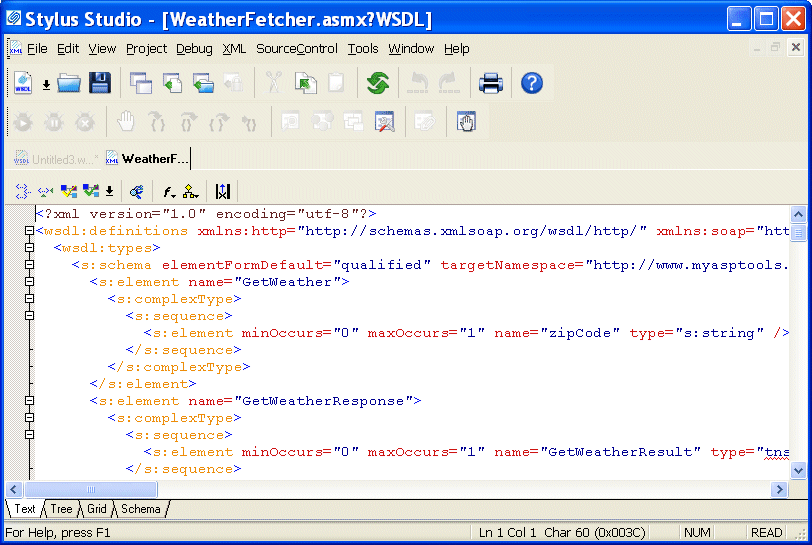Click the hand pointer window icon

click(x=467, y=122)
